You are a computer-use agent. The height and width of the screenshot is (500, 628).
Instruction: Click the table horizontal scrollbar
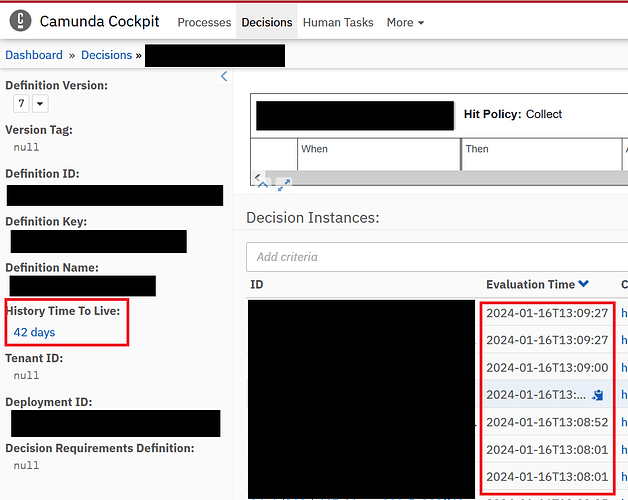pyautogui.click(x=447, y=177)
